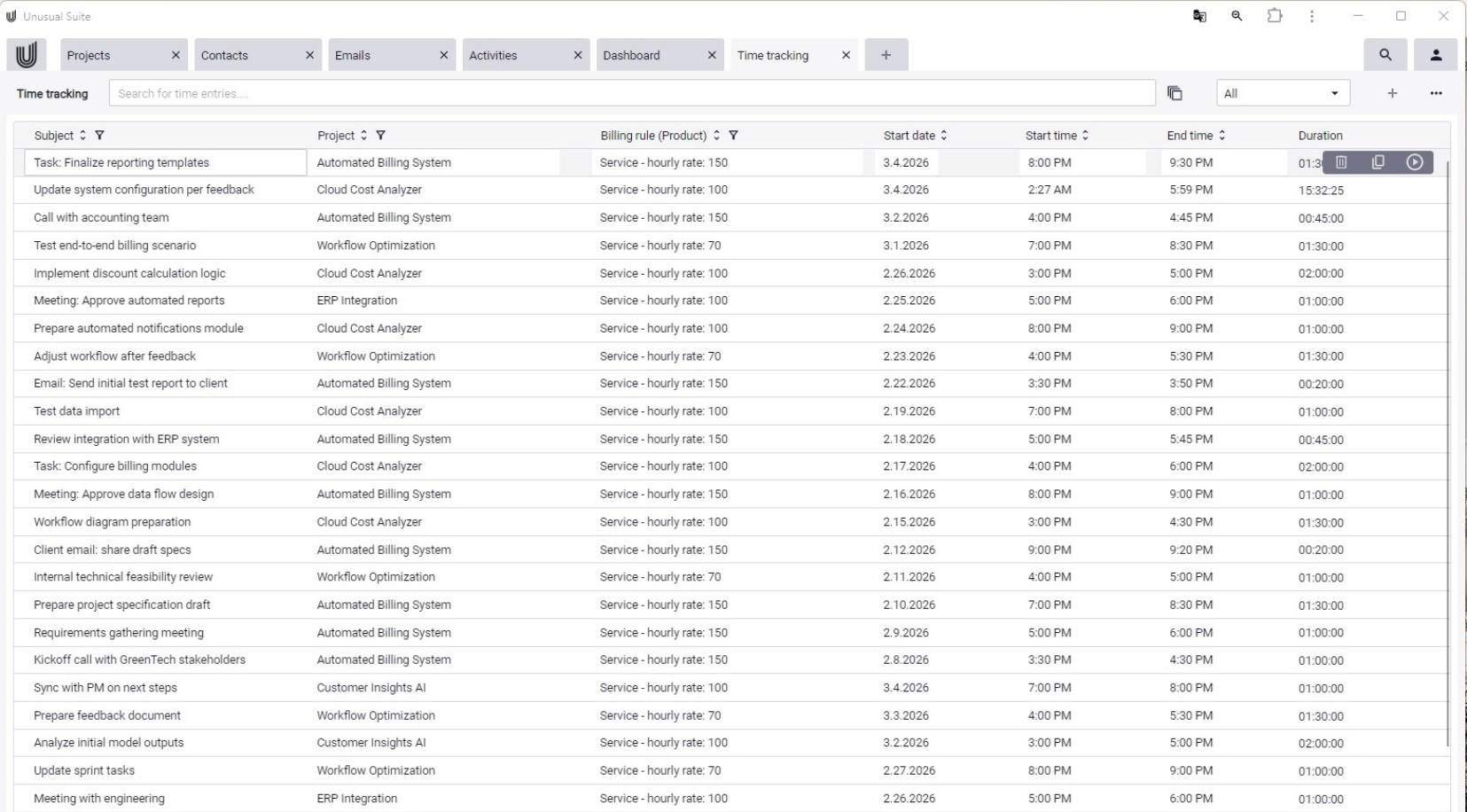Switch to the Dashboard tab
This screenshot has height=812, width=1467.
click(631, 55)
